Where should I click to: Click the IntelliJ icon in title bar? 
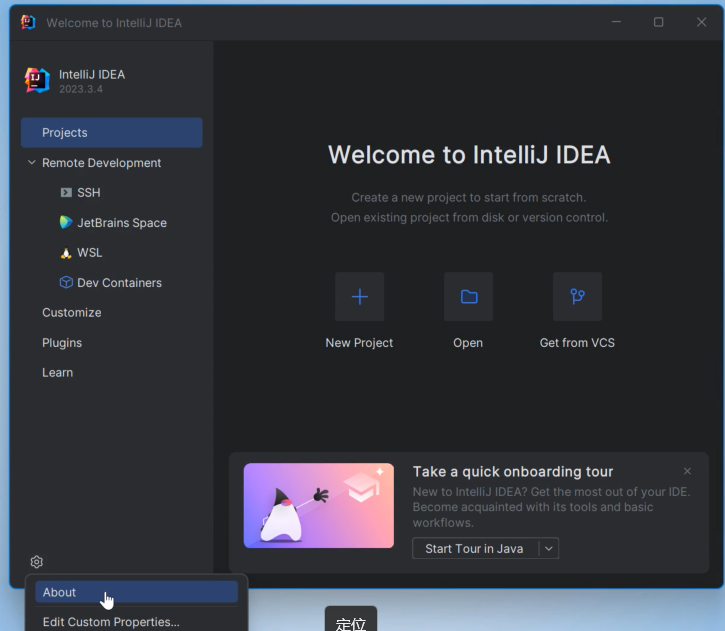pyautogui.click(x=28, y=22)
